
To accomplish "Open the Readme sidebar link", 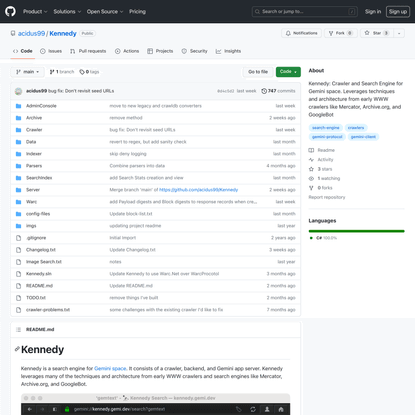I will tap(322, 150).
